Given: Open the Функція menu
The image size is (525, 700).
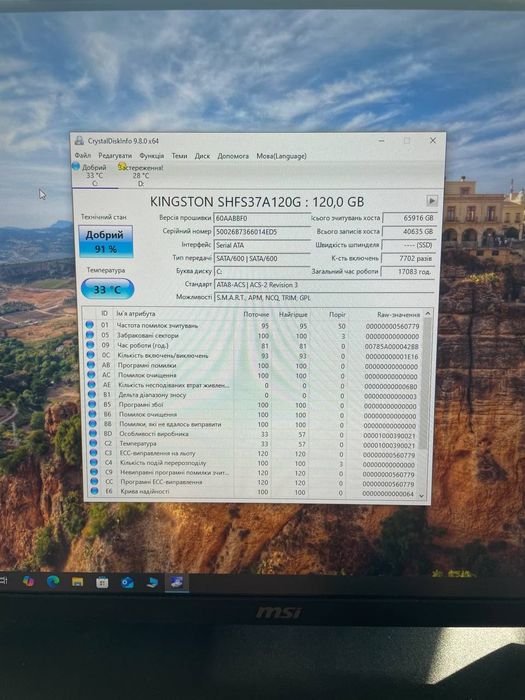Looking at the screenshot, I should tap(152, 156).
